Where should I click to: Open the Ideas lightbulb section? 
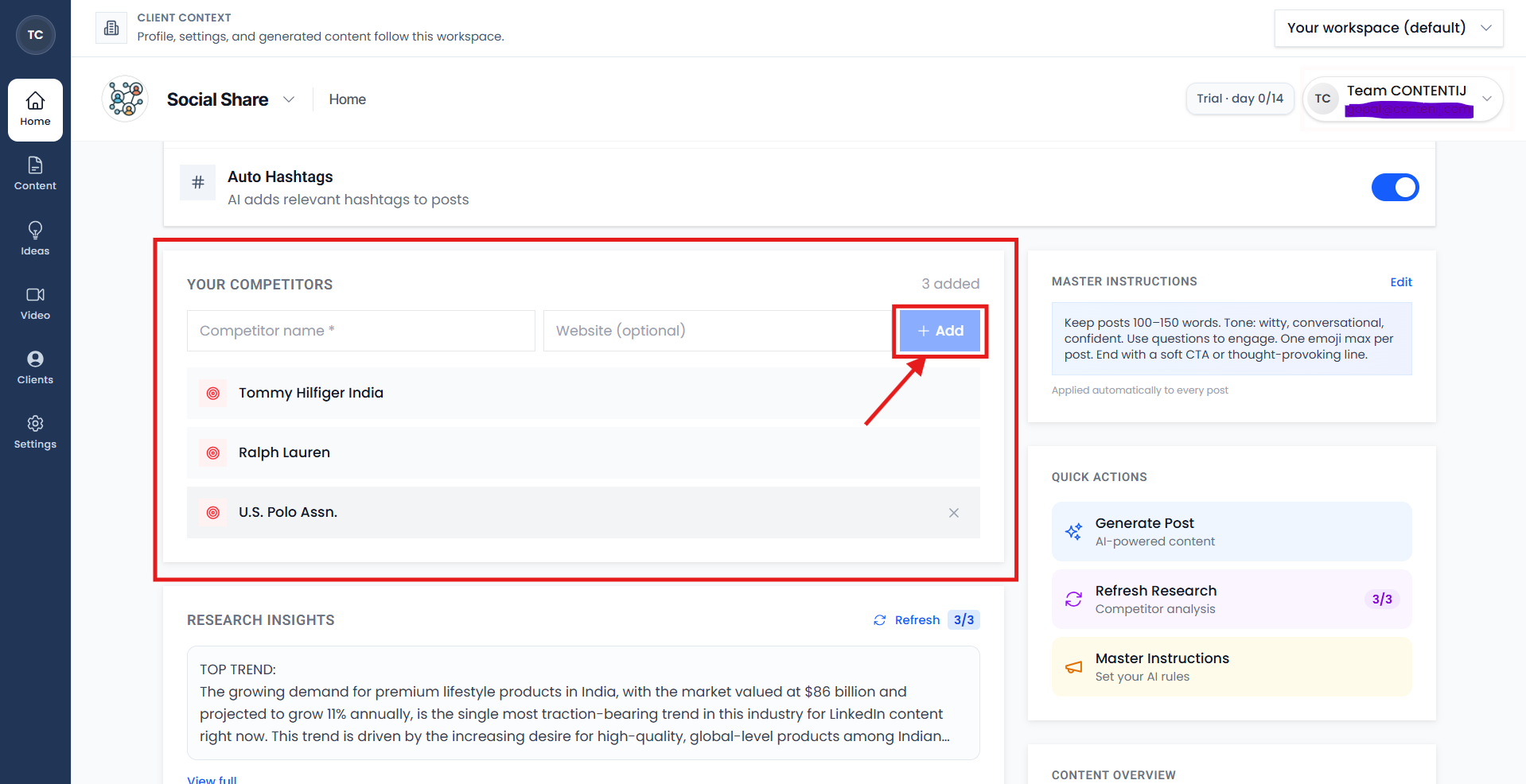35,239
